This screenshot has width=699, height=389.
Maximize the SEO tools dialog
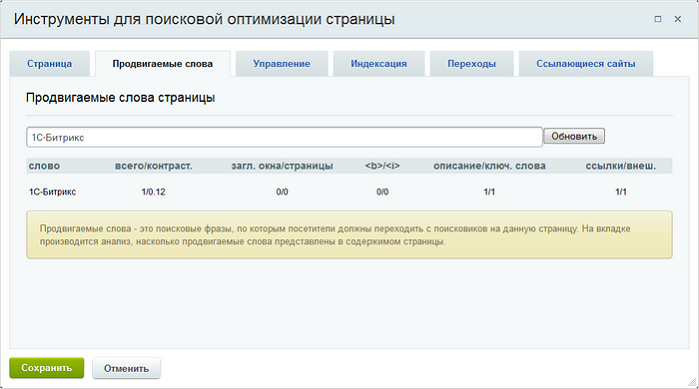(x=658, y=19)
